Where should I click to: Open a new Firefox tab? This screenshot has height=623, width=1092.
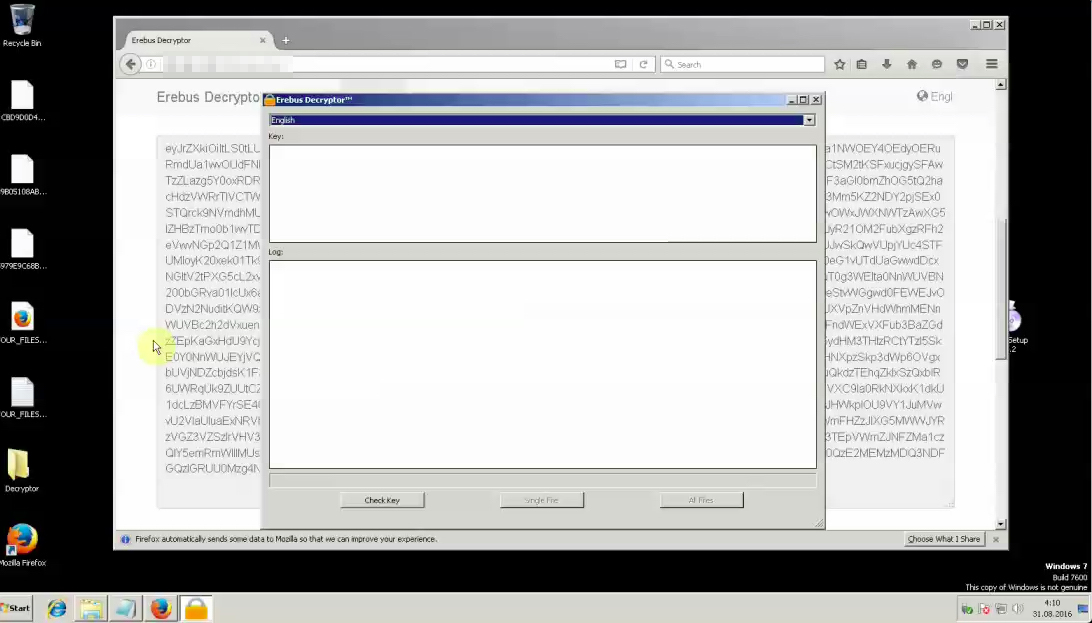coord(286,40)
